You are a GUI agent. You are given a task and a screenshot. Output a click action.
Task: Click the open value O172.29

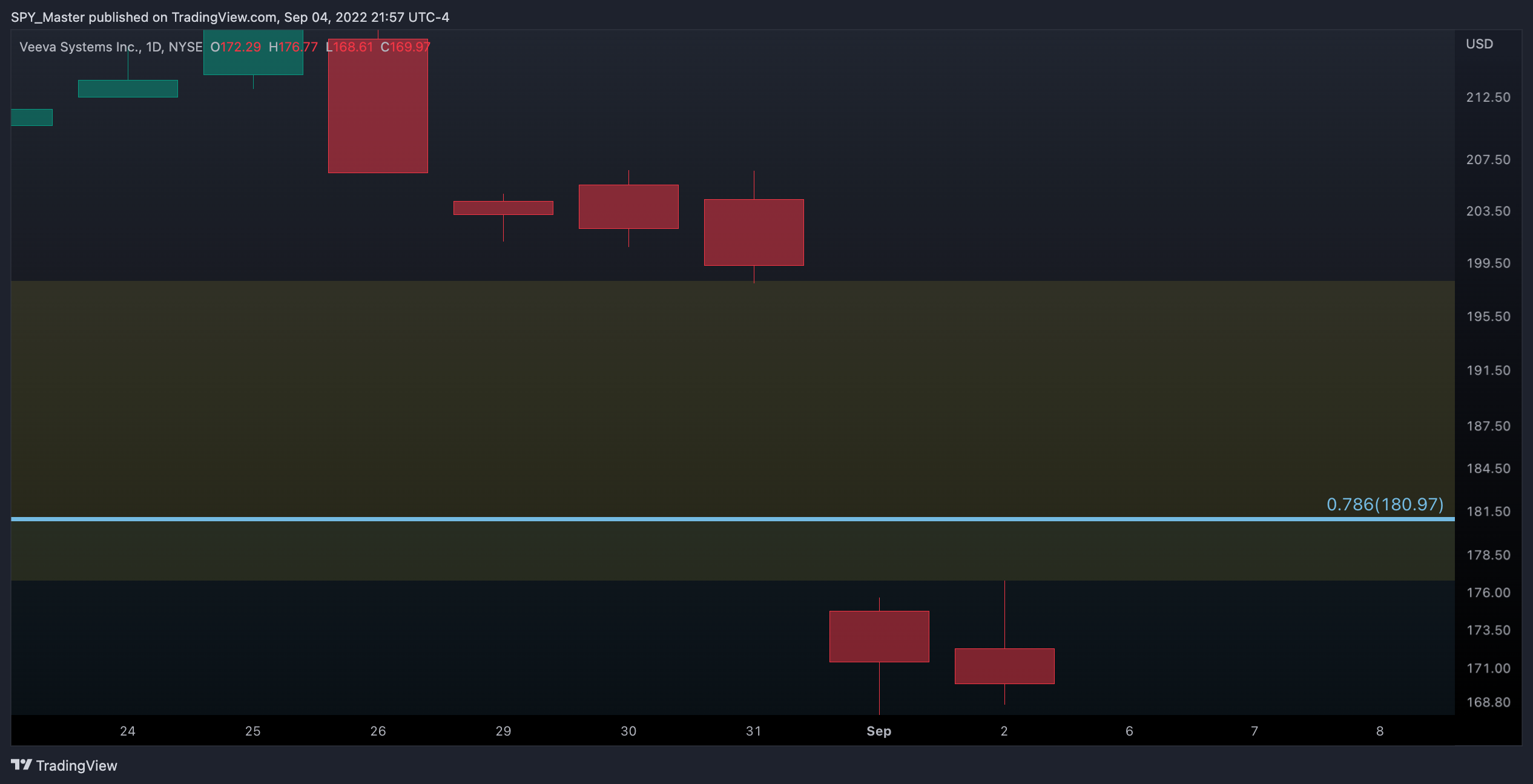click(x=236, y=47)
